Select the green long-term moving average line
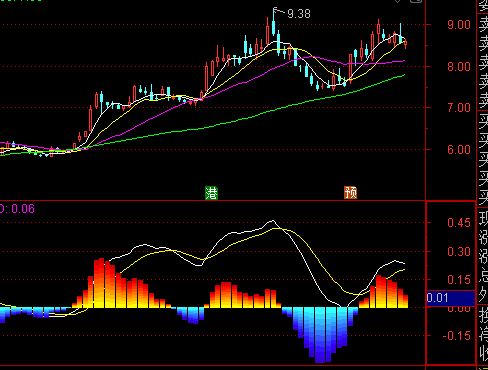 [233, 121]
